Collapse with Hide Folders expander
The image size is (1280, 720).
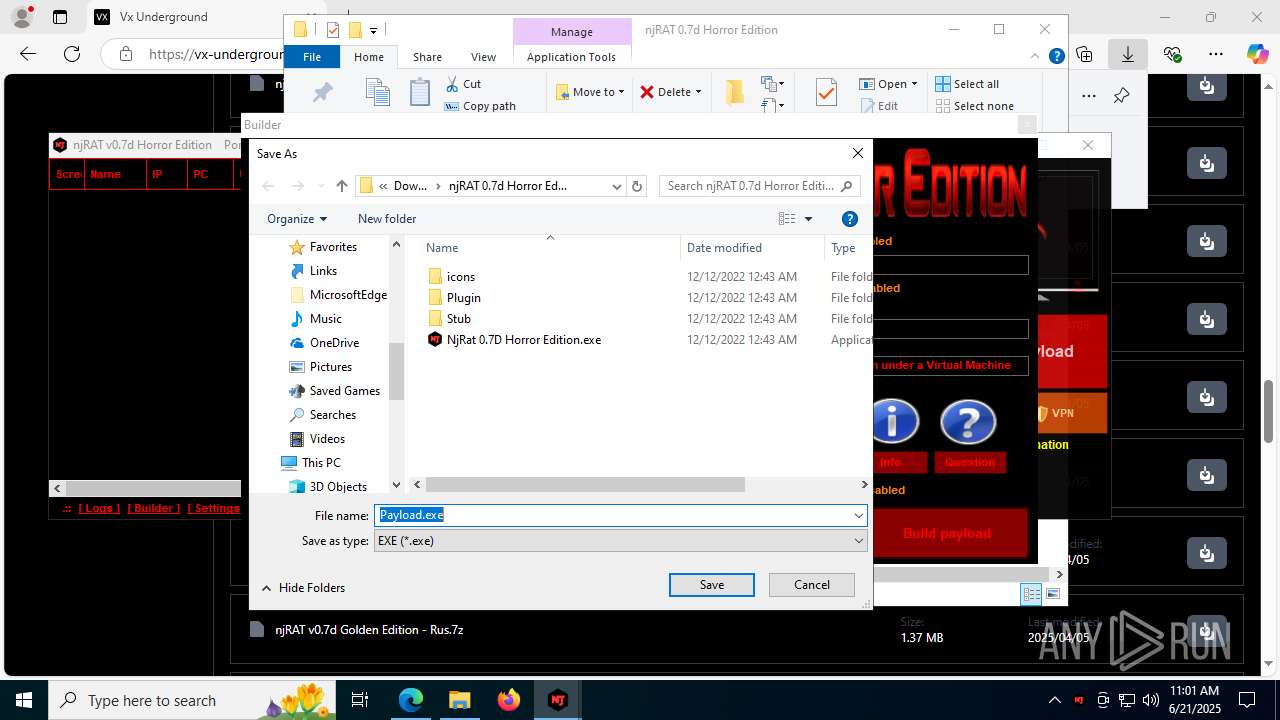pyautogui.click(x=303, y=588)
